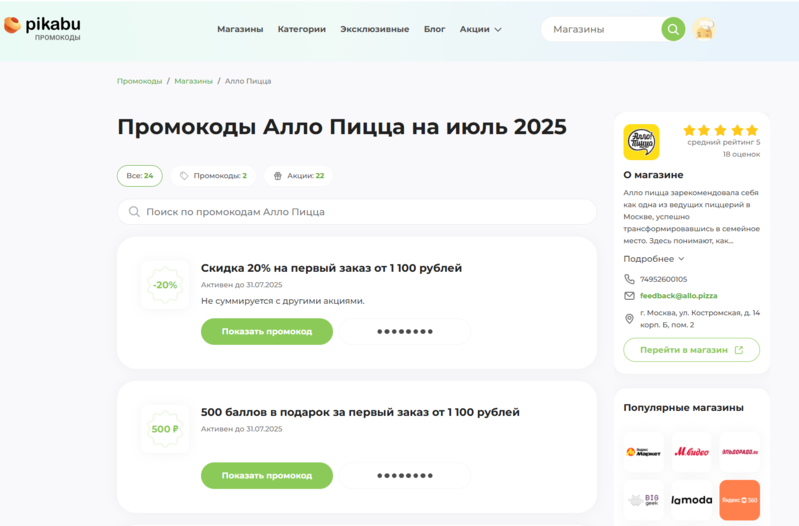The image size is (799, 526).
Task: Click the gift icon in Акции filter
Action: point(278,176)
